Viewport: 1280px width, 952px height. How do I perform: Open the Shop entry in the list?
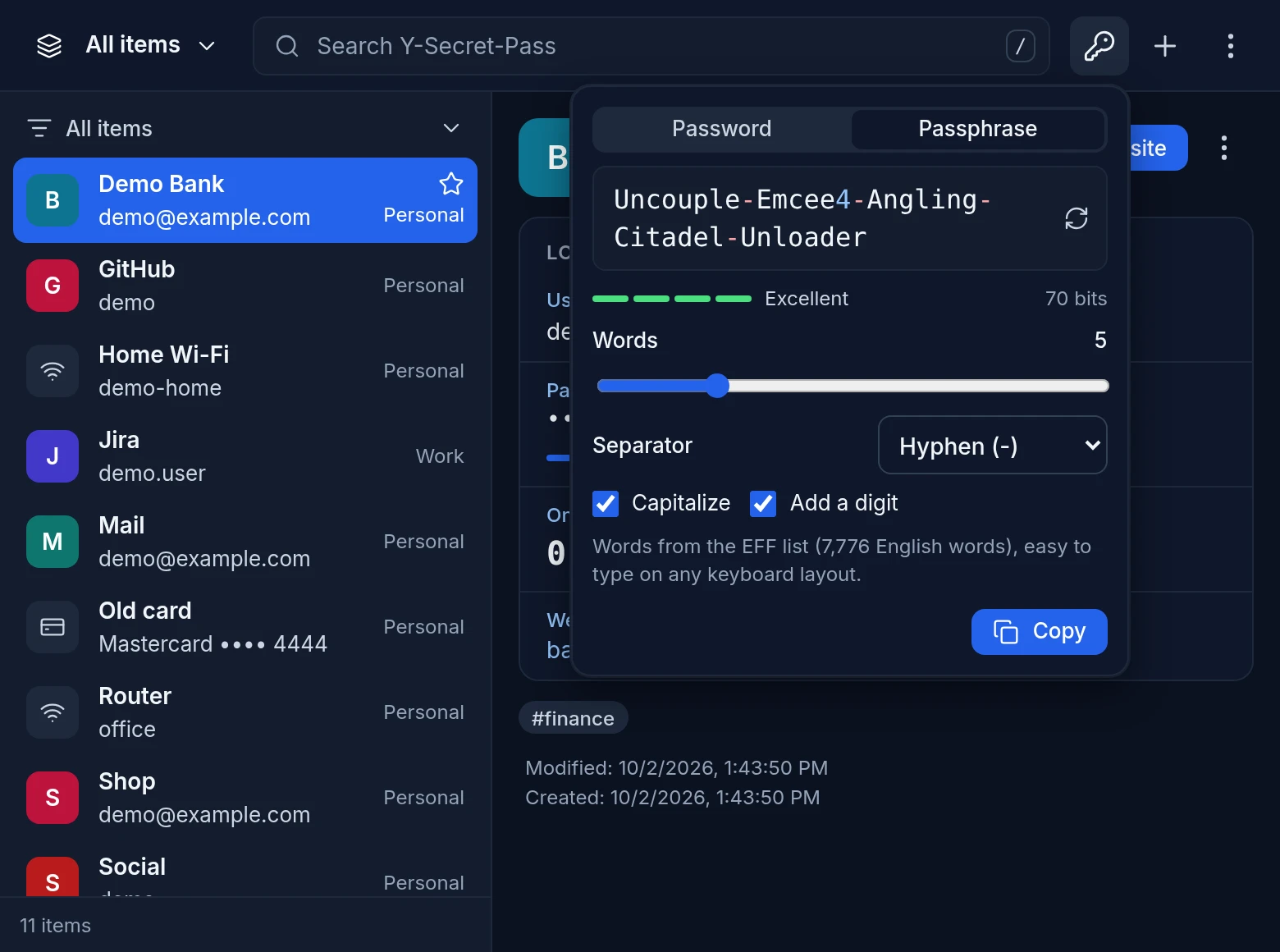[245, 798]
